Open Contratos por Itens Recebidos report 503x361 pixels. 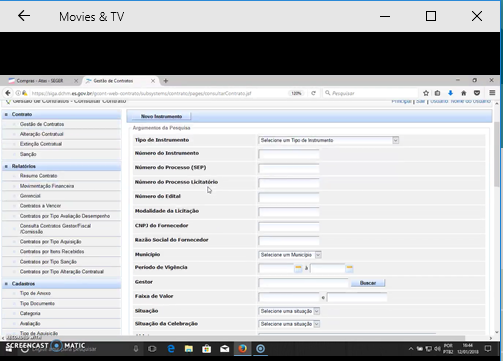[x=52, y=252]
